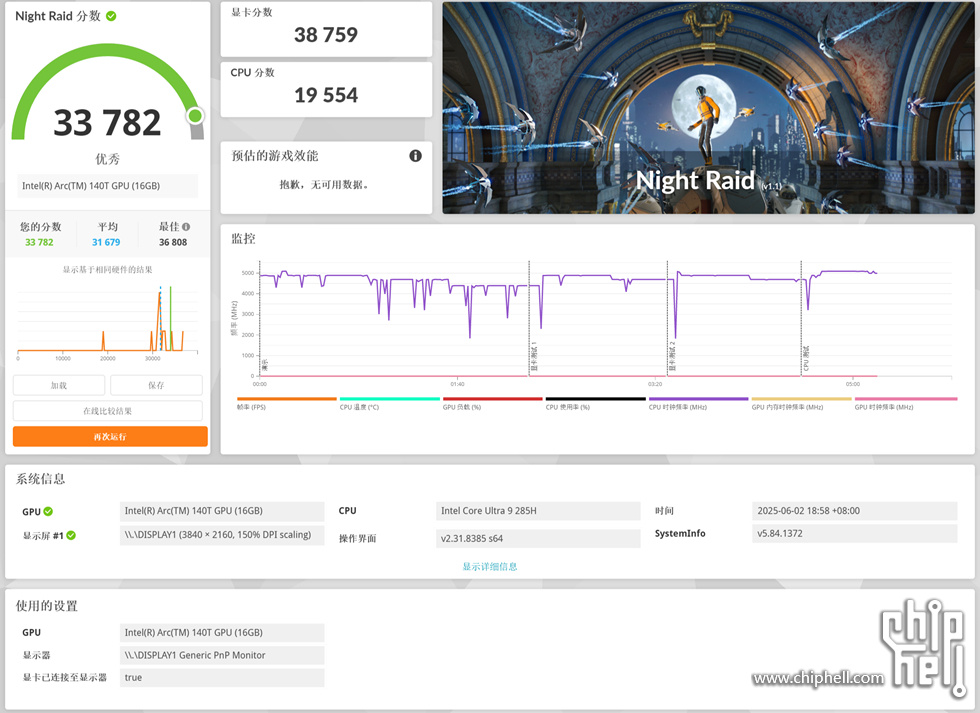Click the DISPLAY1 Generic PnP Monitor field
Image resolution: width=980 pixels, height=713 pixels.
(x=222, y=655)
